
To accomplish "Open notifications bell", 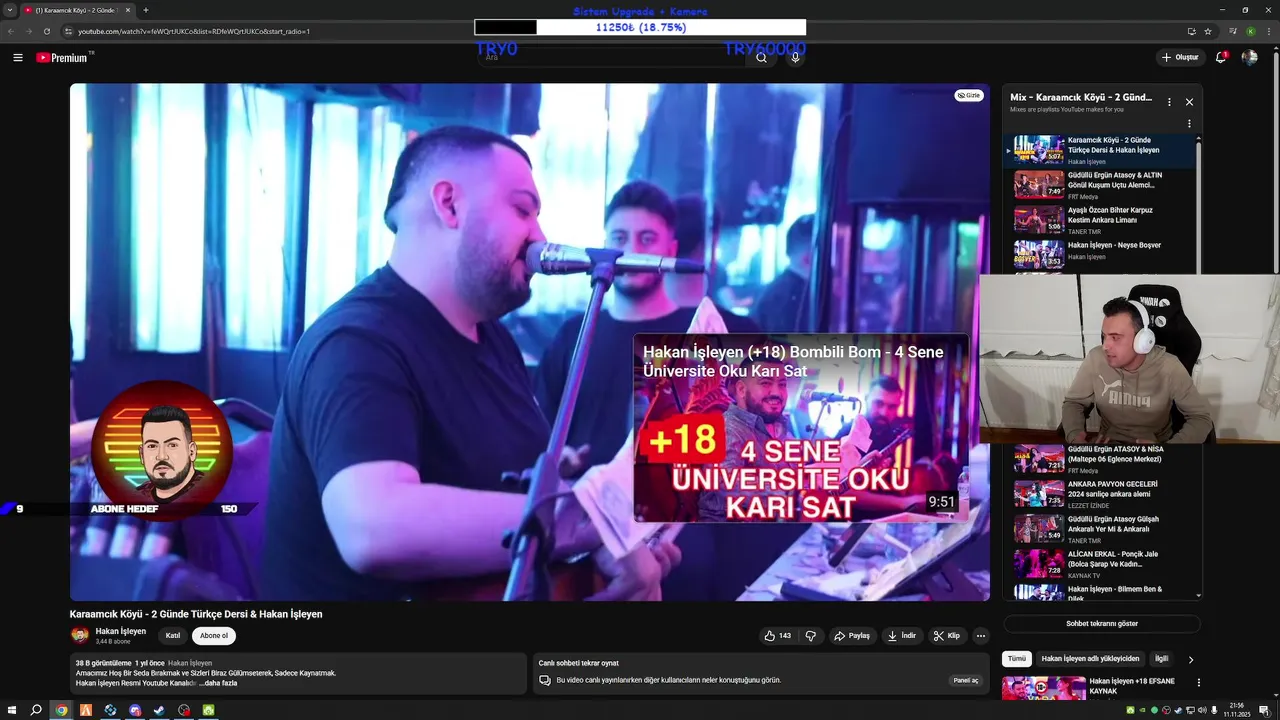I will tap(1221, 58).
